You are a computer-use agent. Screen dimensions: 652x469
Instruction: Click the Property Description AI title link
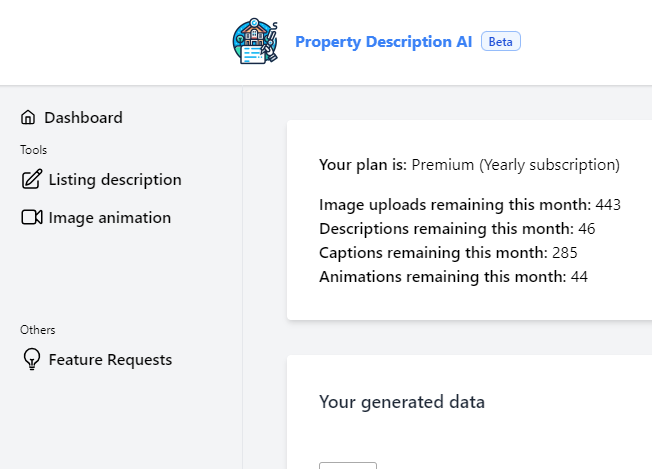tap(384, 42)
